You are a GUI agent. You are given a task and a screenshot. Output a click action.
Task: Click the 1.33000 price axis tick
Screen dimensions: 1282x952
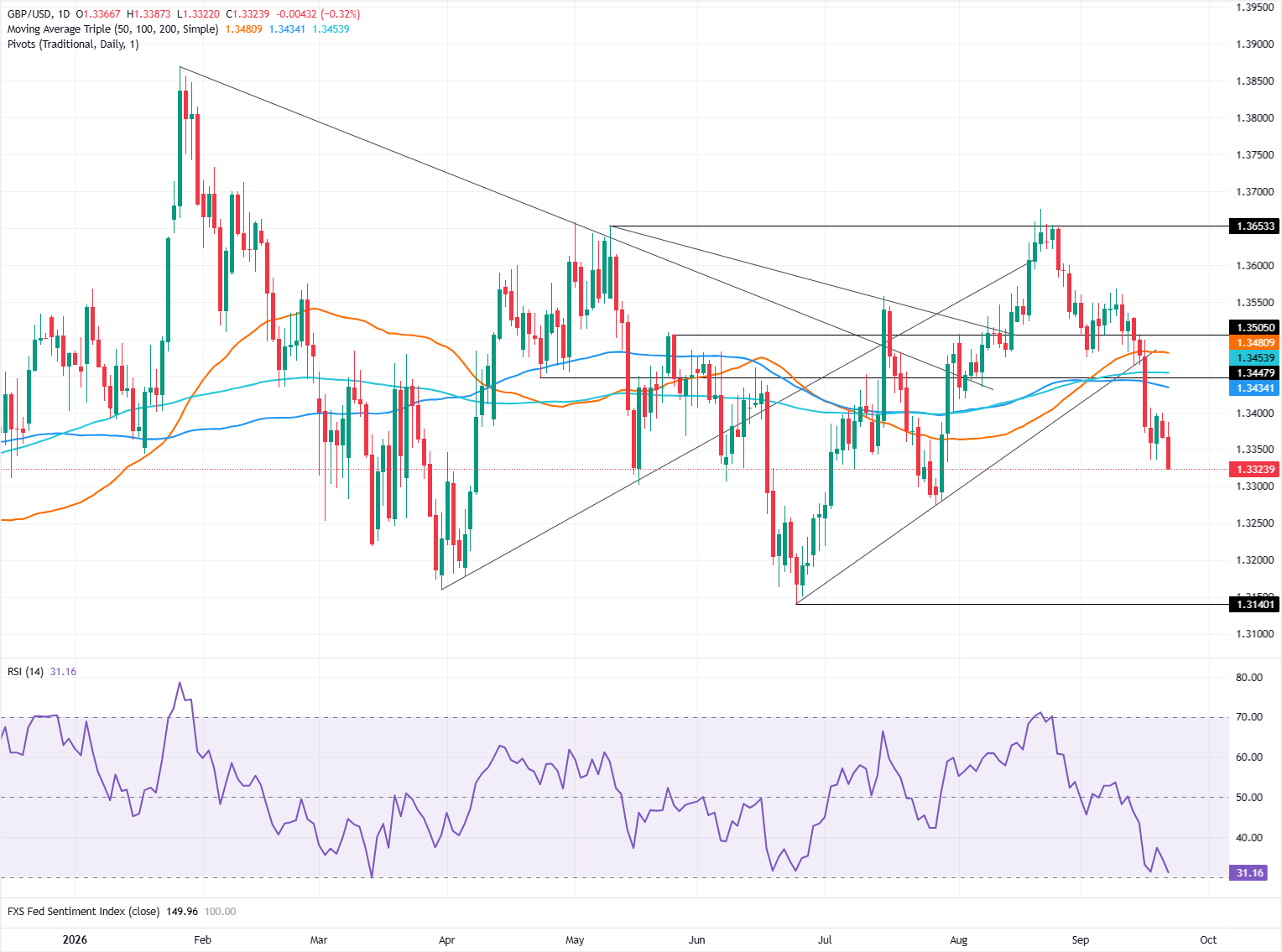point(1255,486)
